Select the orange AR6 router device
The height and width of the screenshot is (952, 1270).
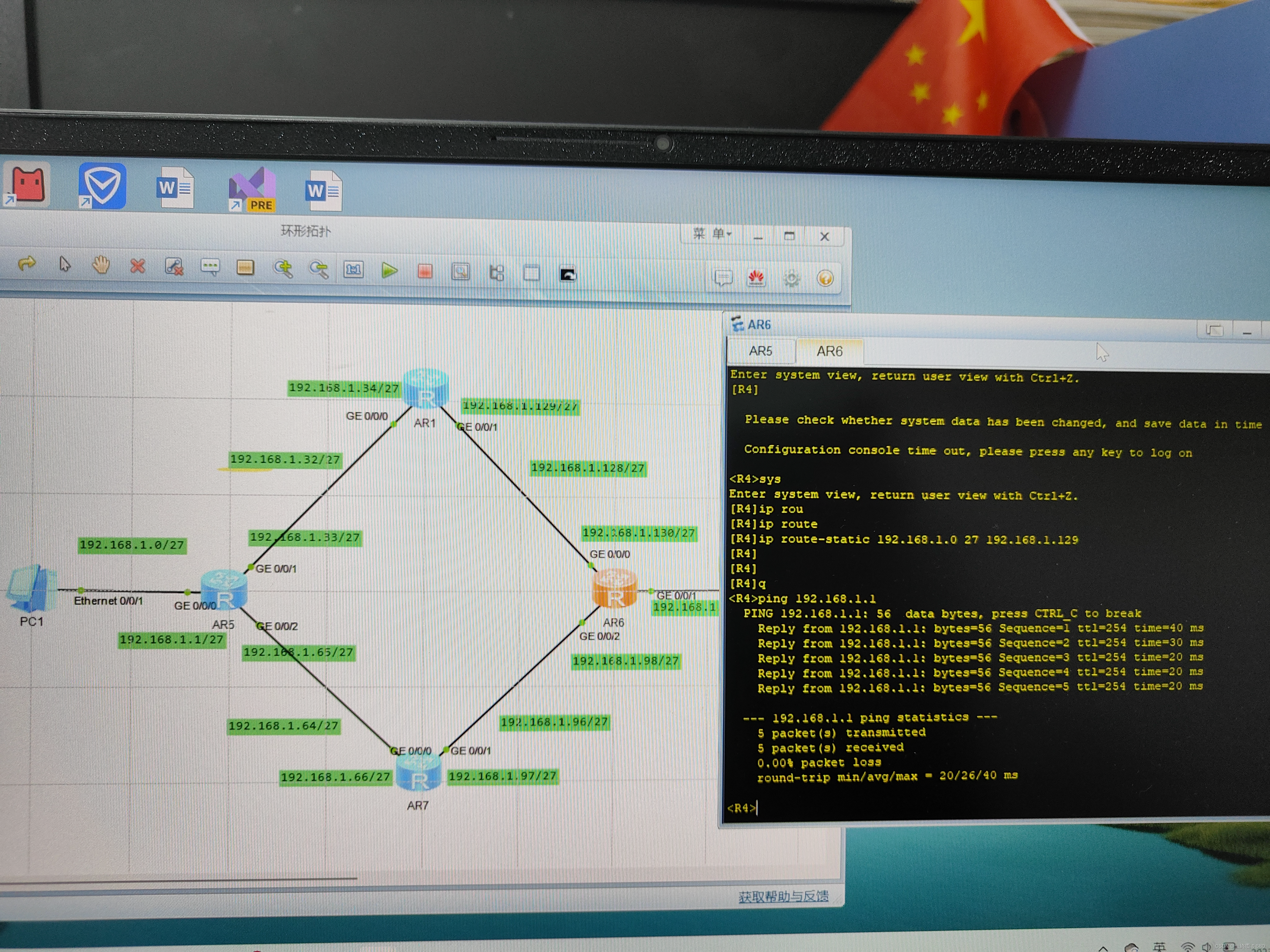click(615, 588)
